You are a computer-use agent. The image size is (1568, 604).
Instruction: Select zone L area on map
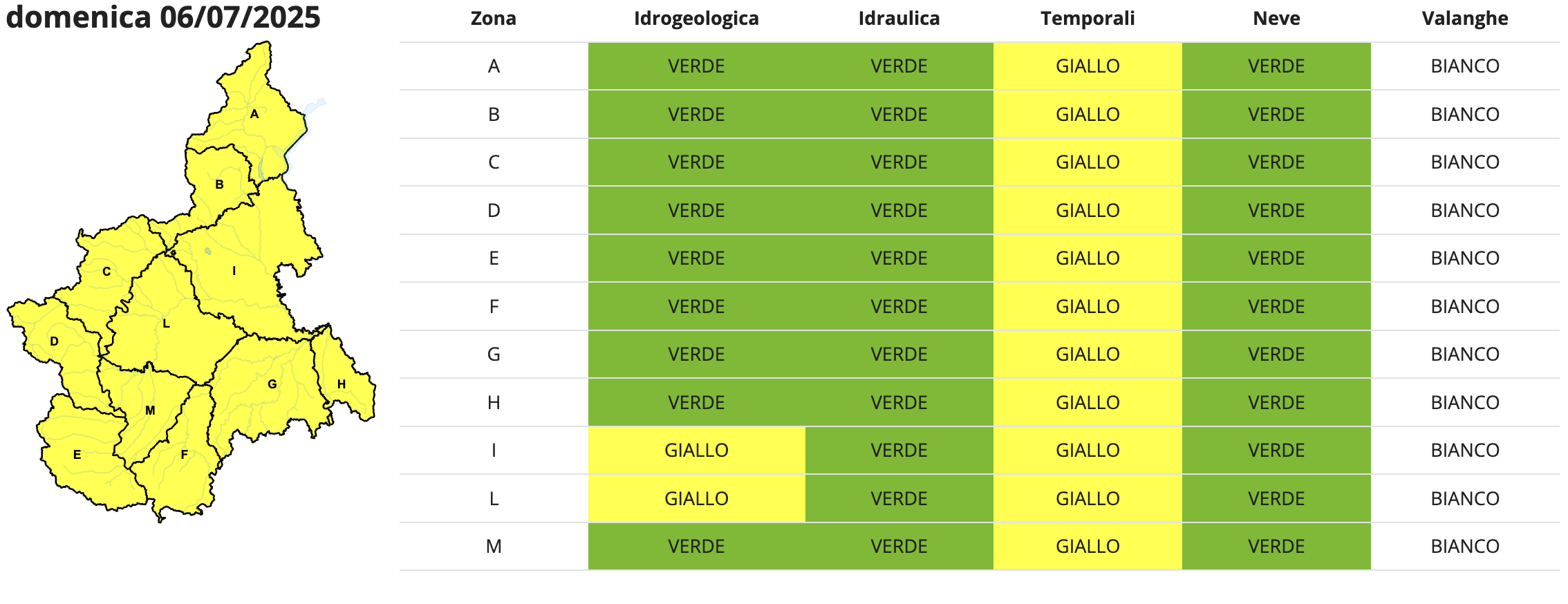(166, 323)
